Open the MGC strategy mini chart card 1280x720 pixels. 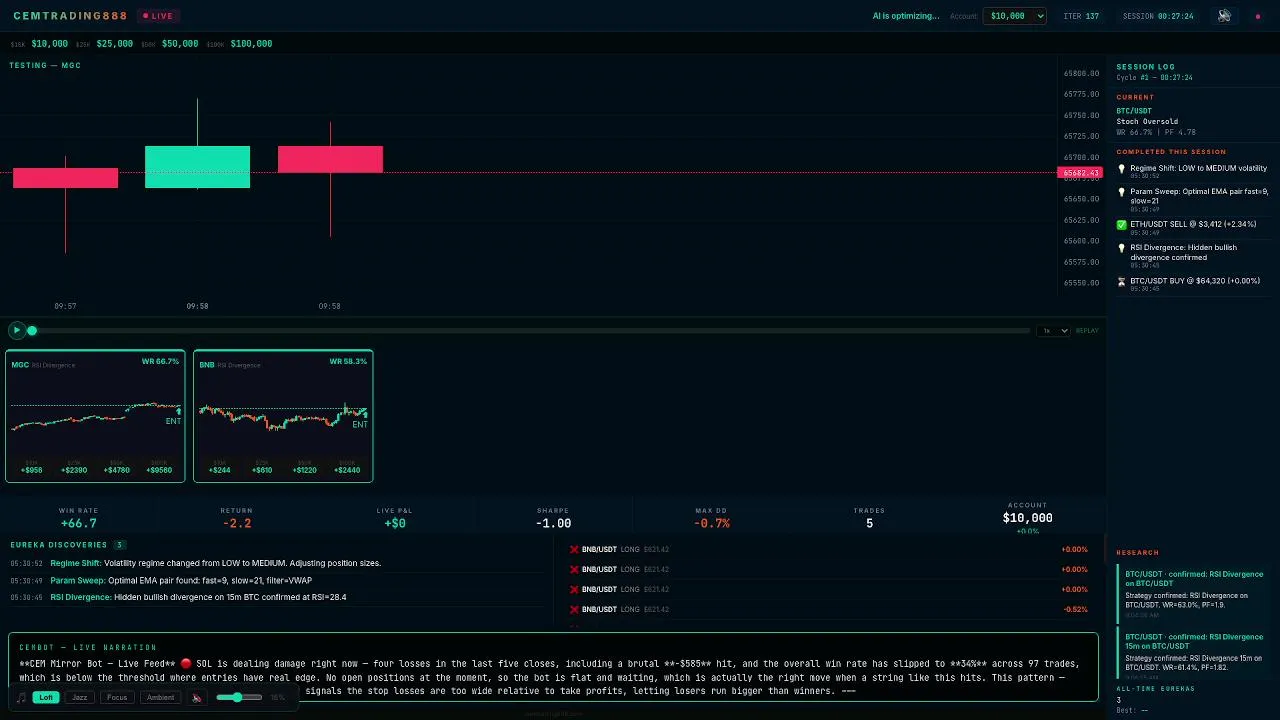pos(95,416)
